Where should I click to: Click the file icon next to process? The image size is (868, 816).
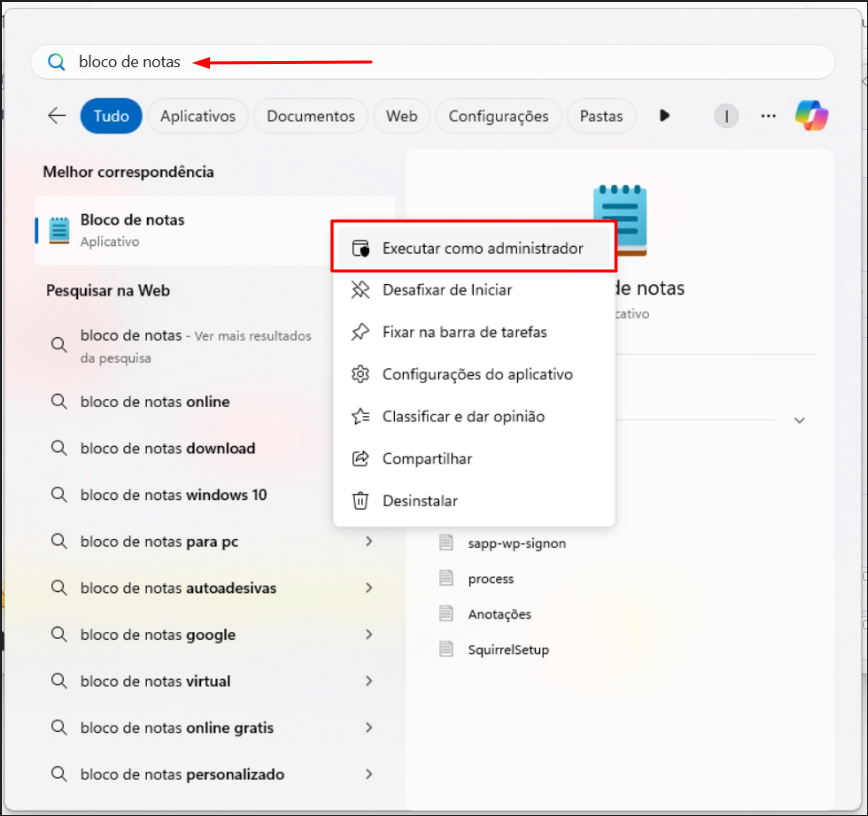click(446, 578)
